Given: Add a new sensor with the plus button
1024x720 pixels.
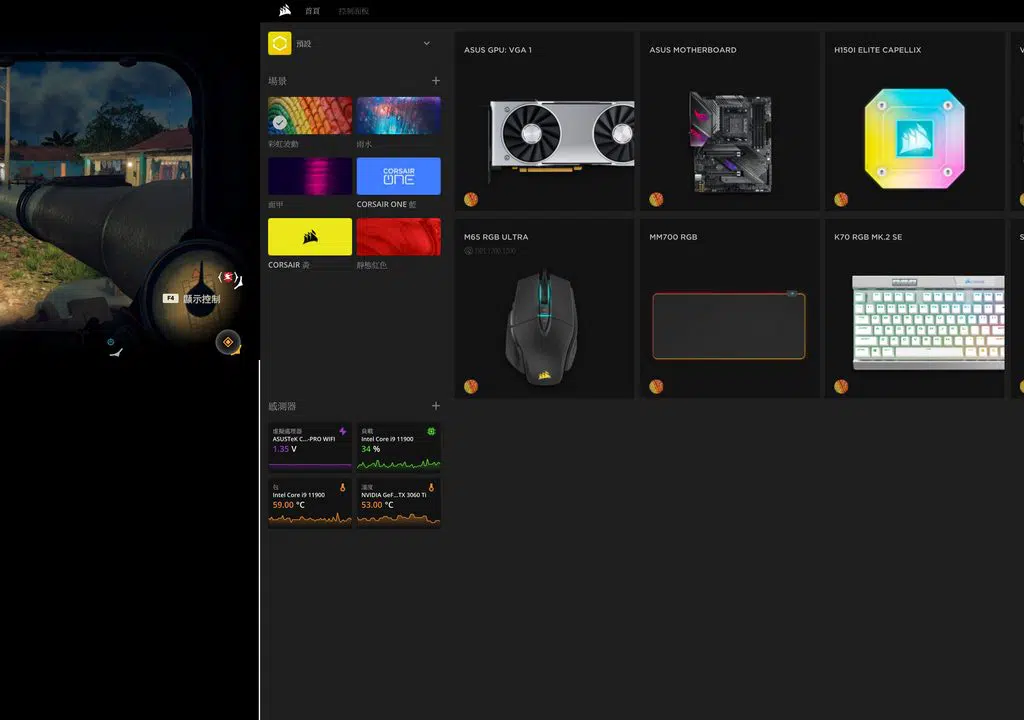Looking at the screenshot, I should tap(435, 406).
